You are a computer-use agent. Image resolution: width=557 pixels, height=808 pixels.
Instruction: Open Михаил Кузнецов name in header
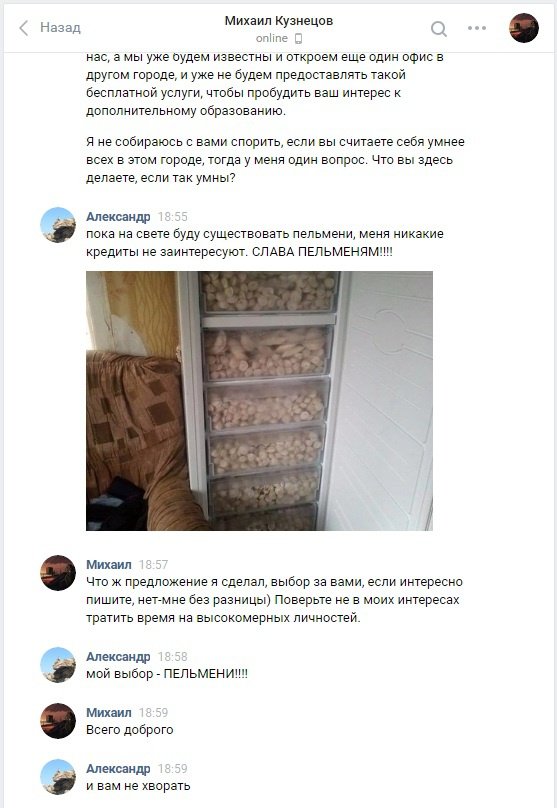point(279,21)
